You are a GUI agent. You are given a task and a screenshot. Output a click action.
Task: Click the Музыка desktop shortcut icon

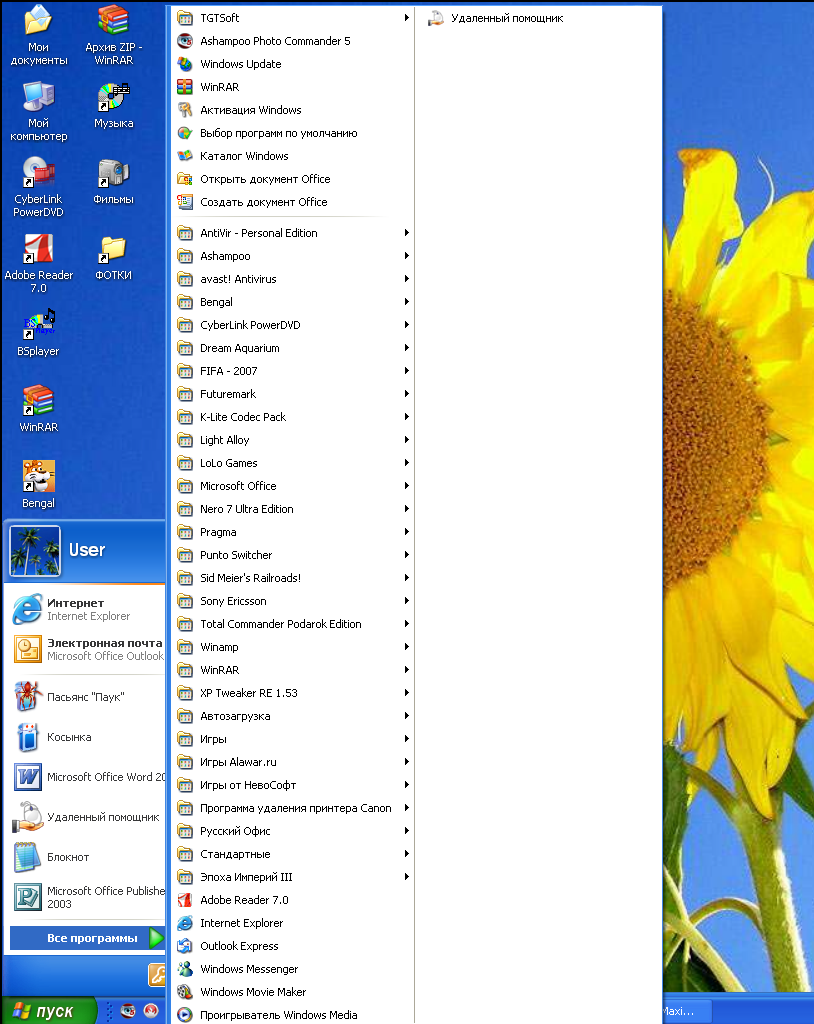[113, 97]
